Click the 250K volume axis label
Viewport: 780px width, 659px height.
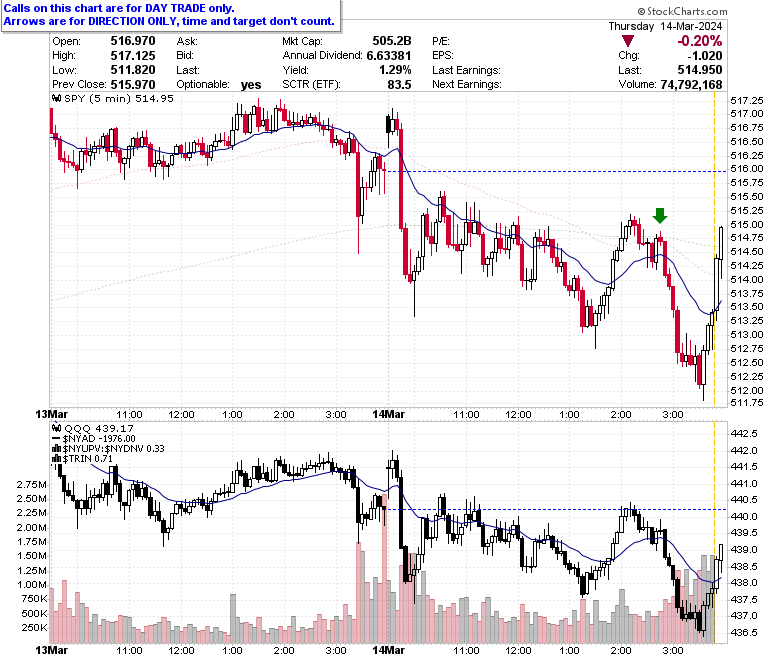click(x=35, y=628)
